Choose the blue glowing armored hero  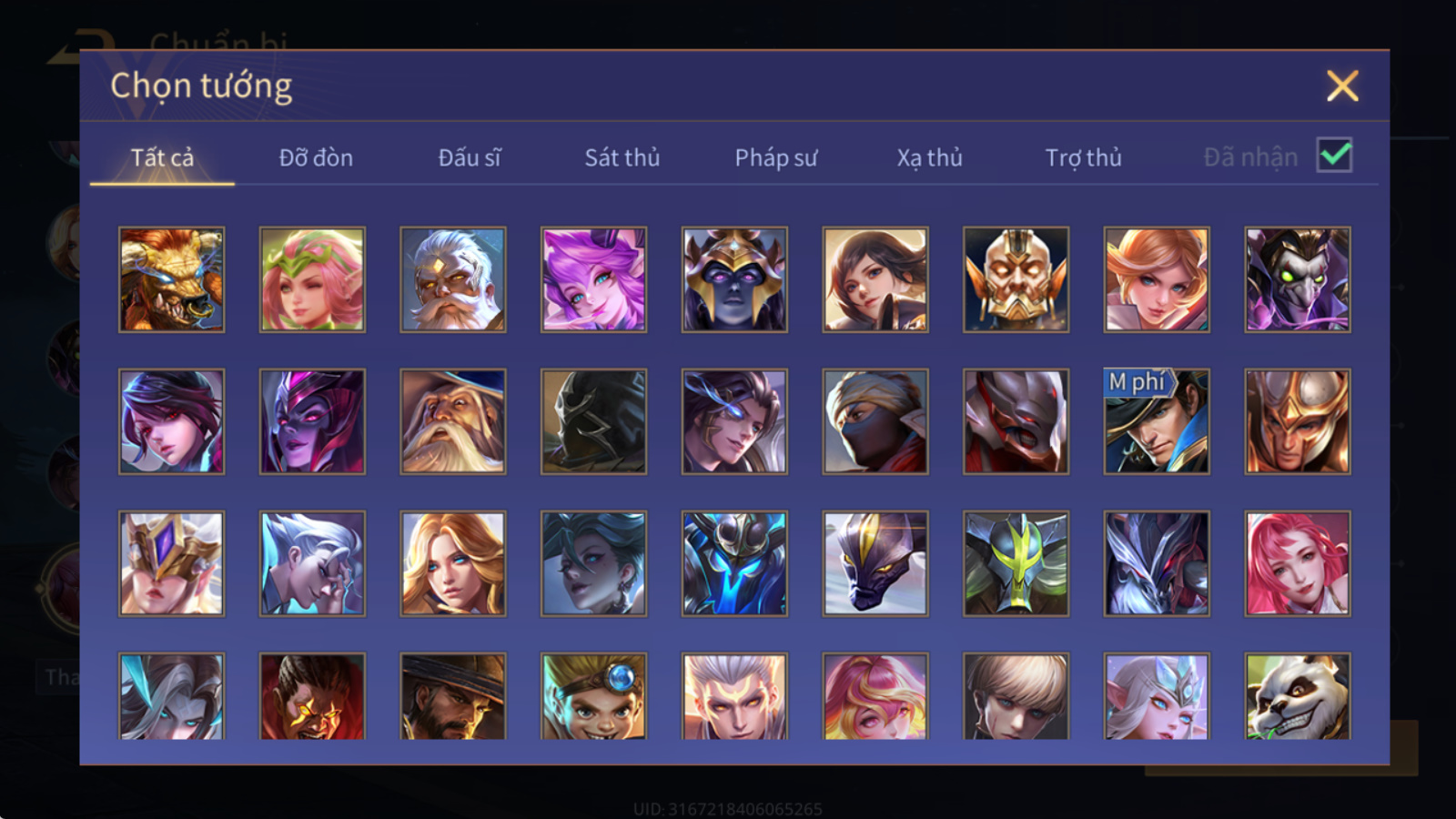click(734, 563)
